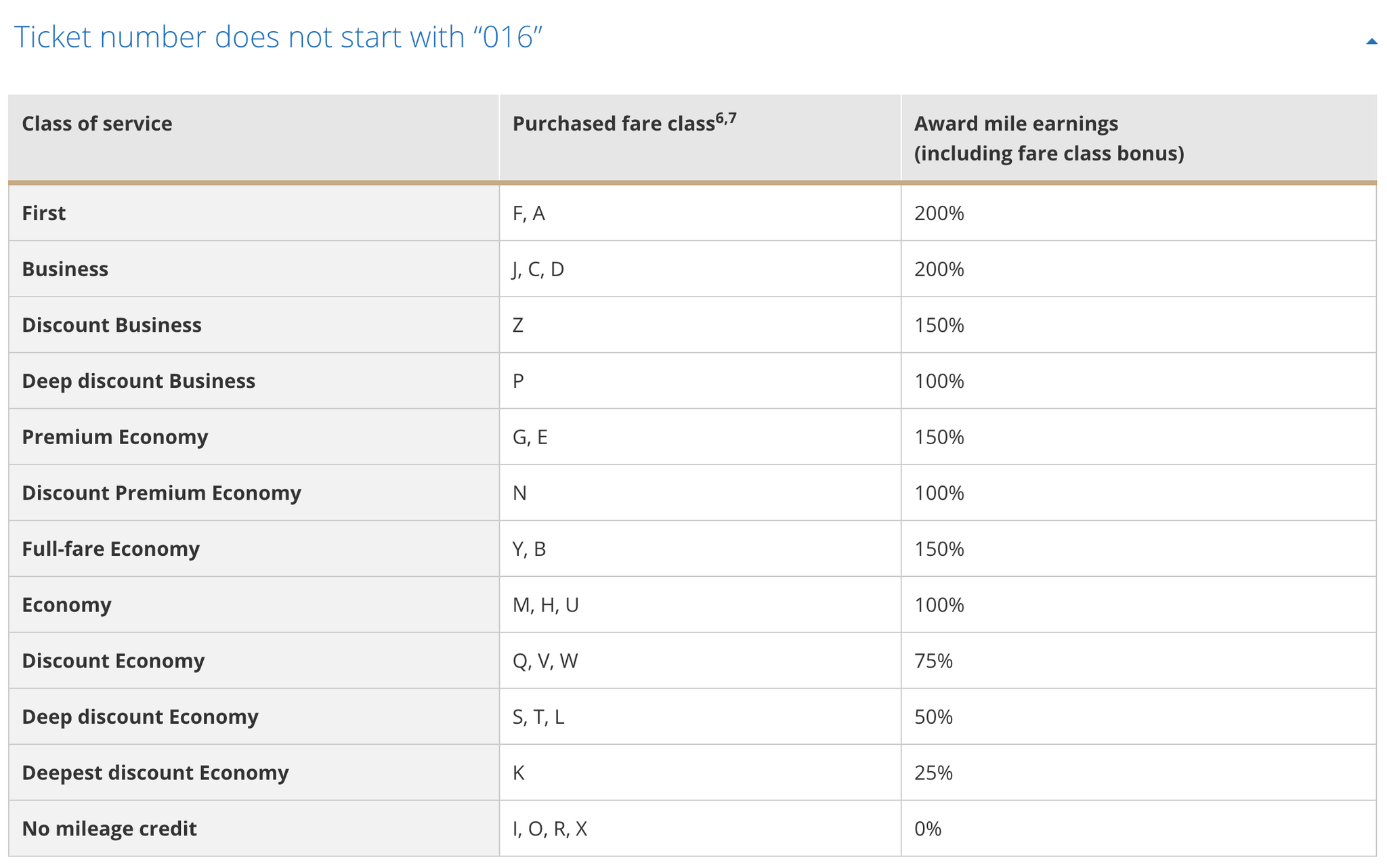Click the 'No mileage credit' row label

point(109,829)
